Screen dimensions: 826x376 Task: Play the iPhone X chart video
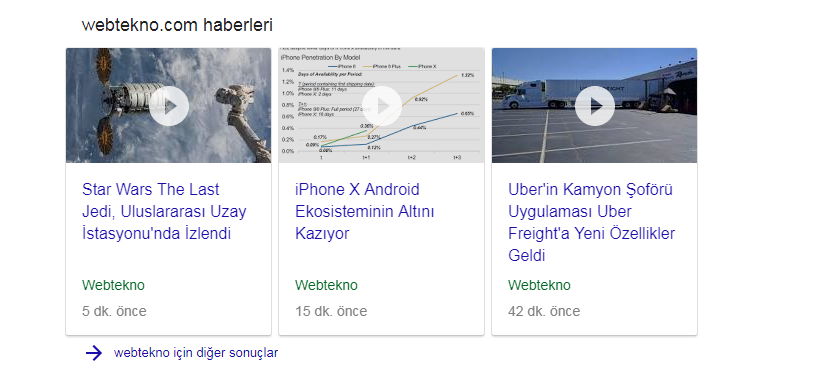(x=382, y=106)
